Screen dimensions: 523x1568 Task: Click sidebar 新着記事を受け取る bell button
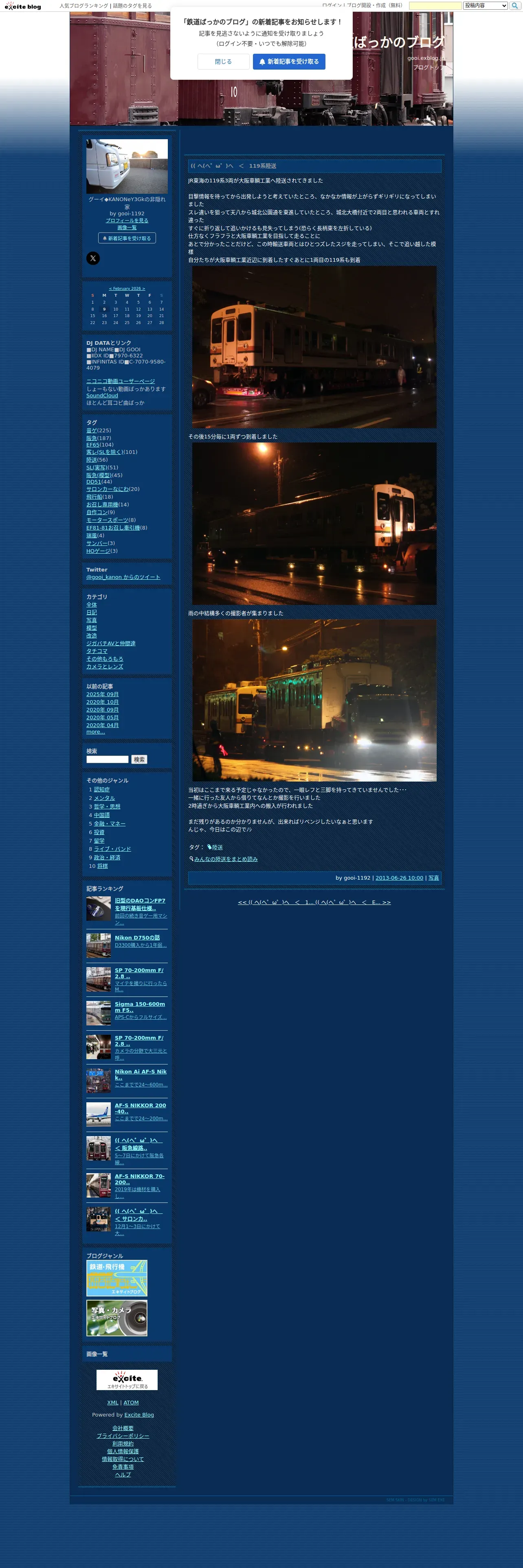coord(127,238)
